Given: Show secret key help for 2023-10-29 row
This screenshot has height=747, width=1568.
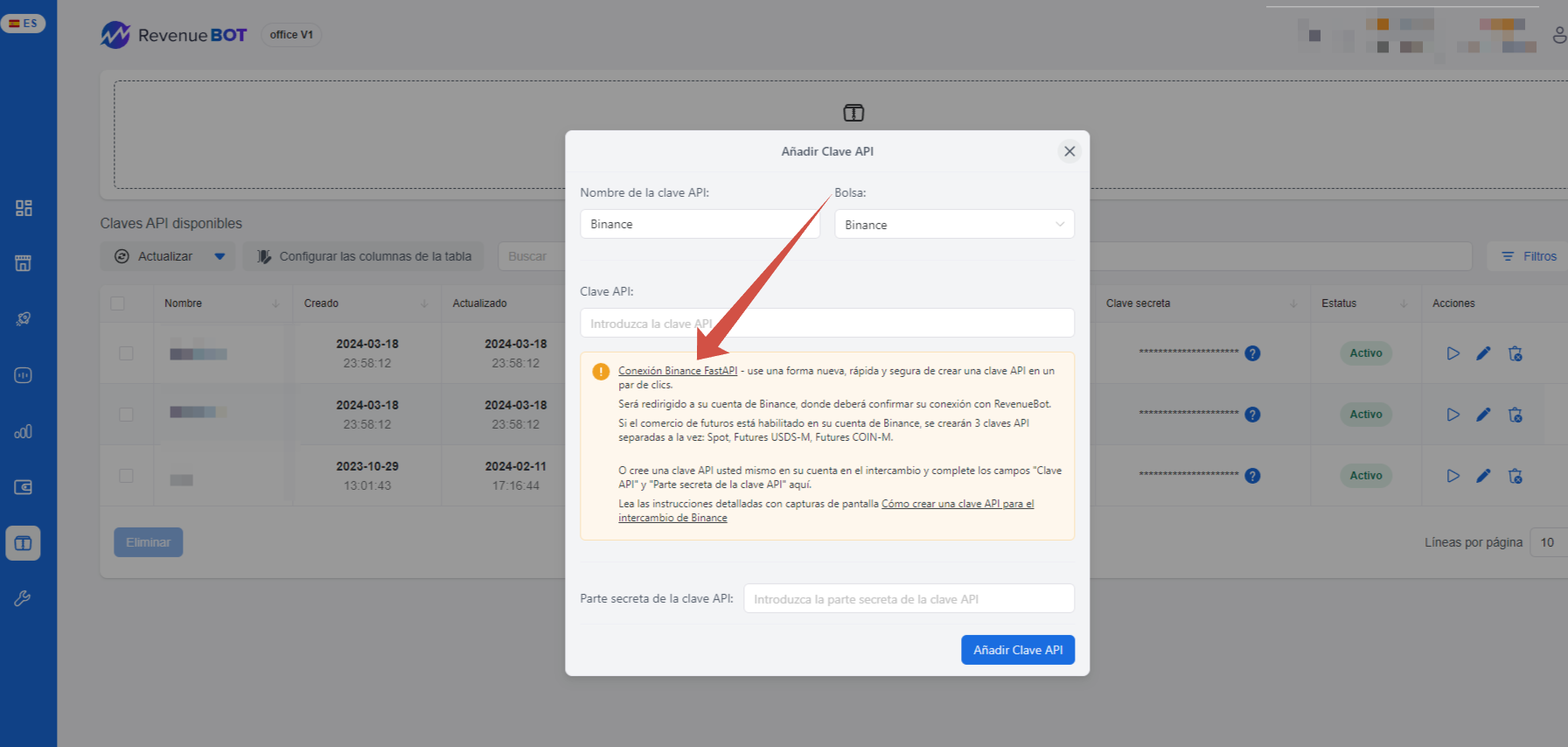Looking at the screenshot, I should 1252,476.
